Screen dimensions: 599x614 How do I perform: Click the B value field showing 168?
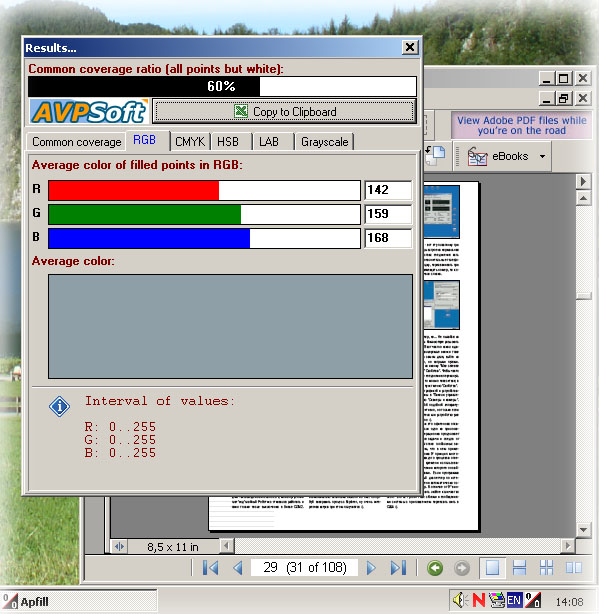(x=388, y=238)
